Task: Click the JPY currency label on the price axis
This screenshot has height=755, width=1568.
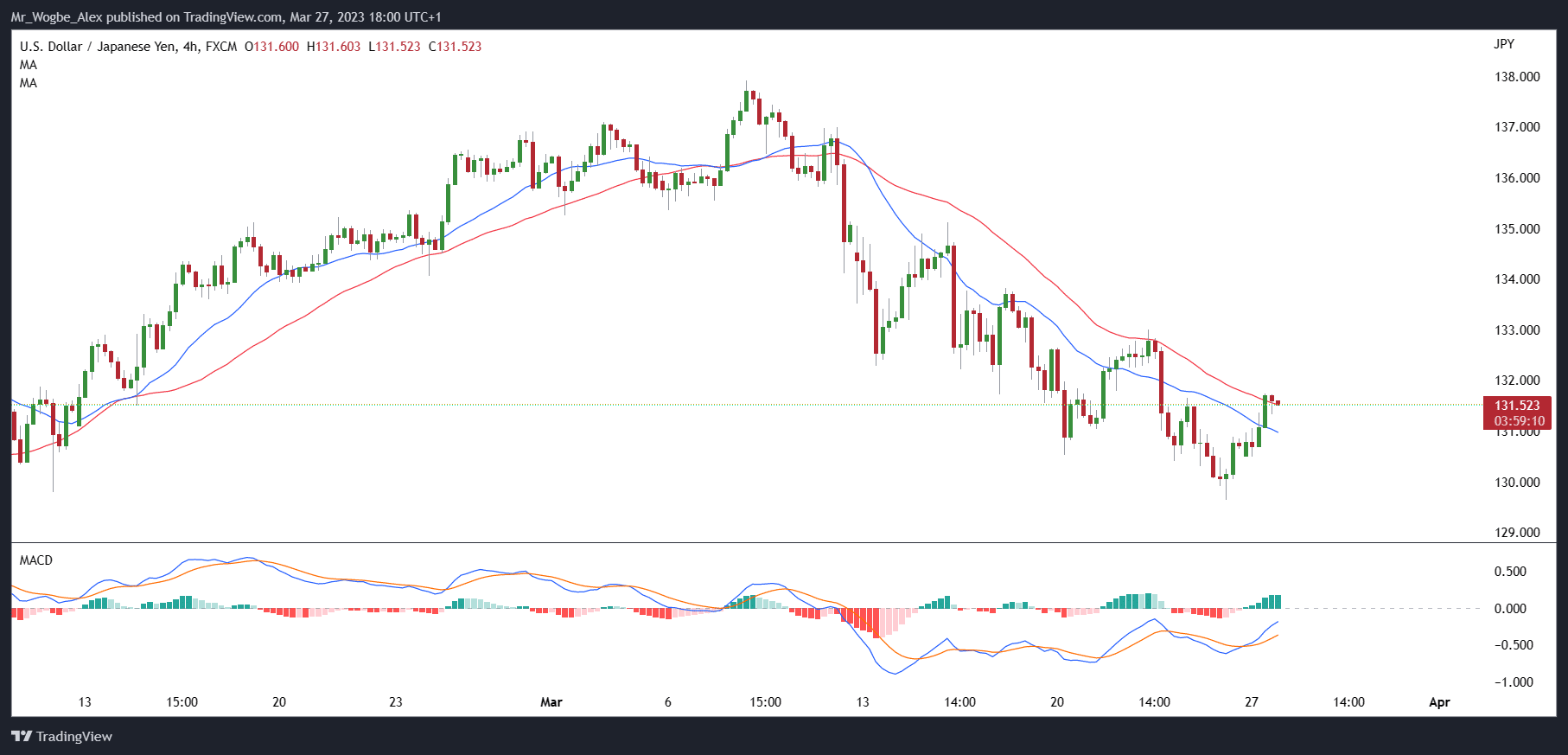Action: (1504, 44)
